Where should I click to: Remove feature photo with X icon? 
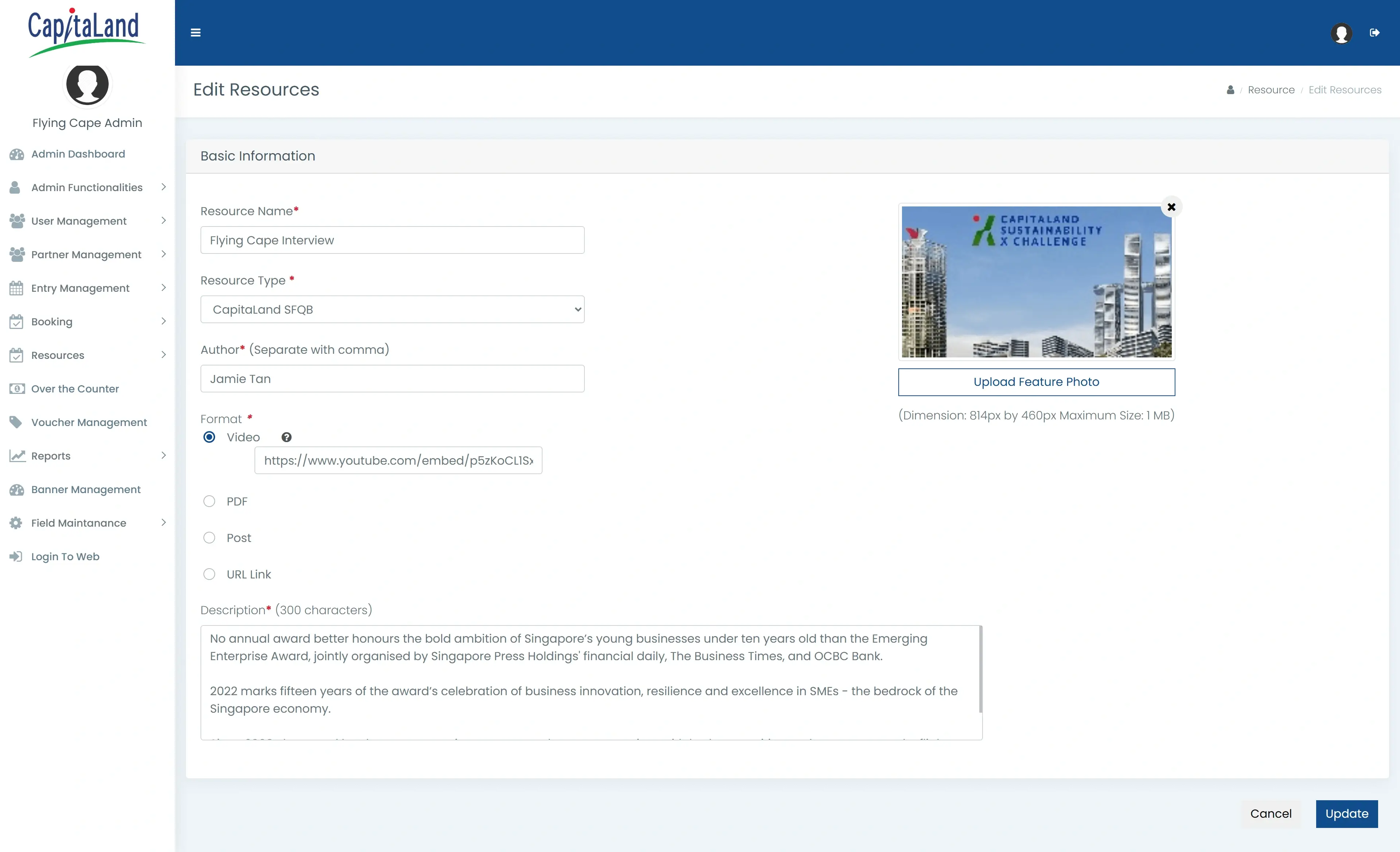coord(1171,207)
